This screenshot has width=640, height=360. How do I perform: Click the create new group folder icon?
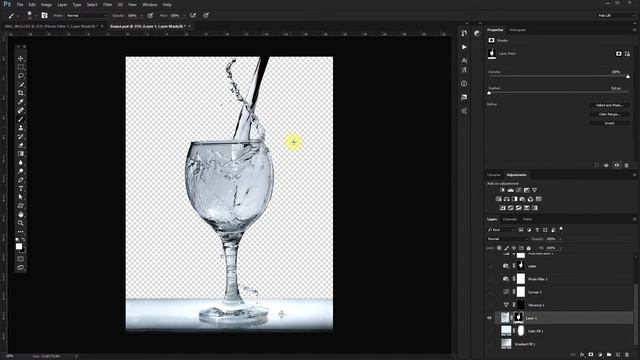pos(609,355)
